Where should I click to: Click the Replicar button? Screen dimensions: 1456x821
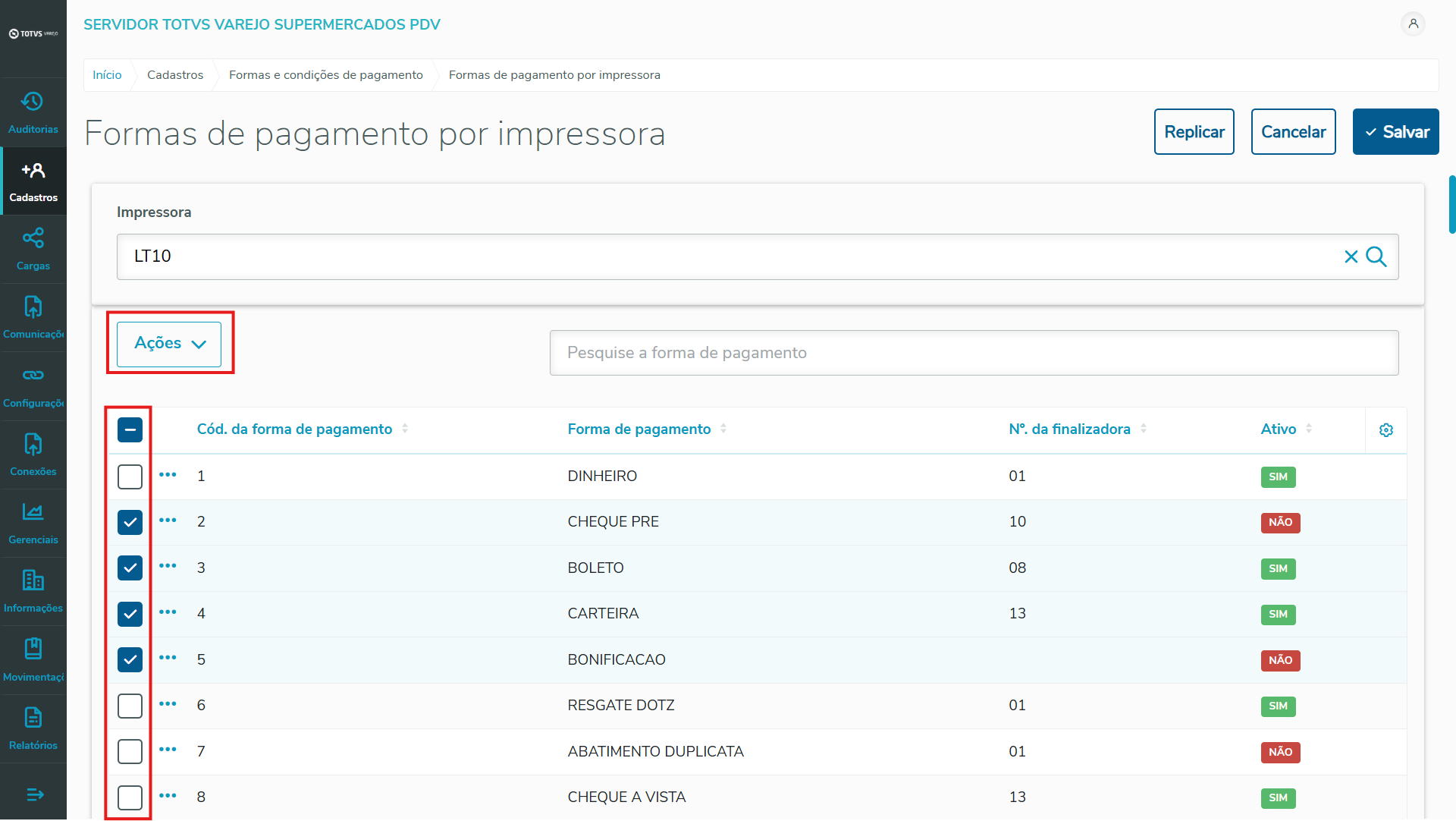point(1194,132)
